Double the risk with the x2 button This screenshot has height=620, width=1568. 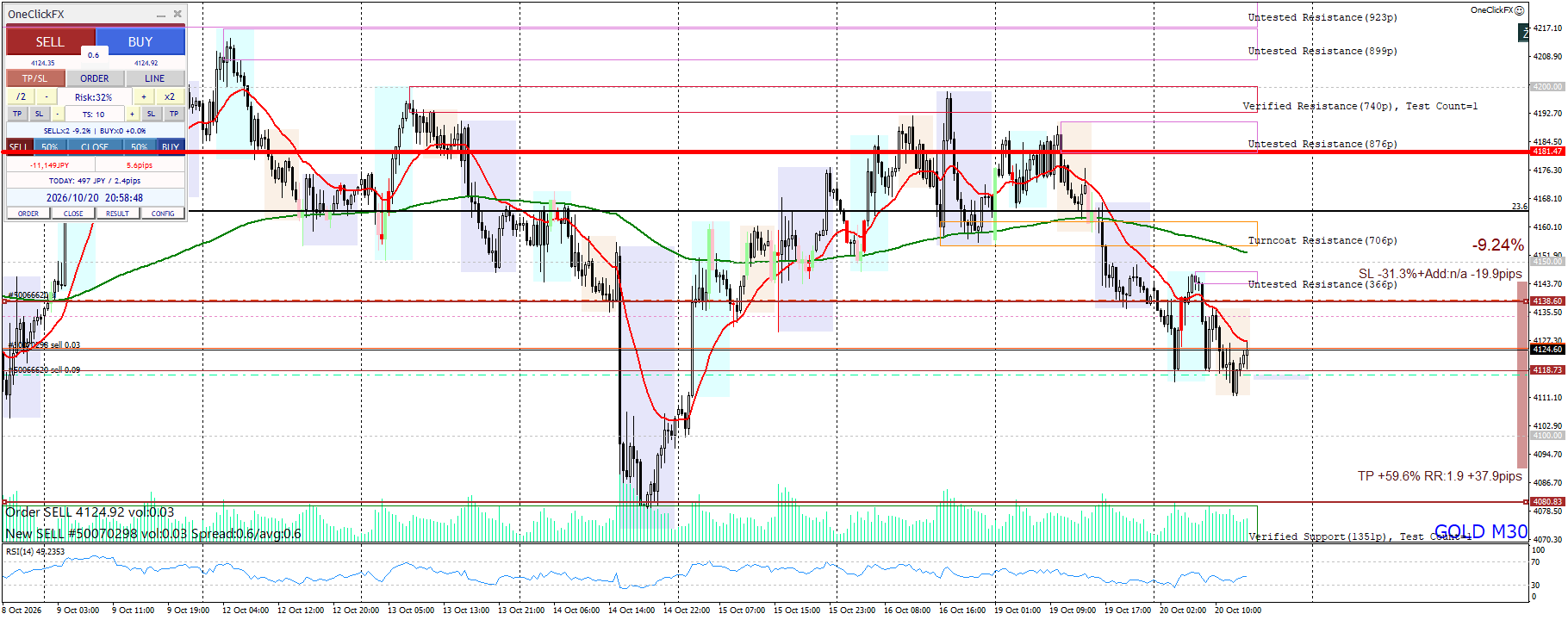(170, 96)
